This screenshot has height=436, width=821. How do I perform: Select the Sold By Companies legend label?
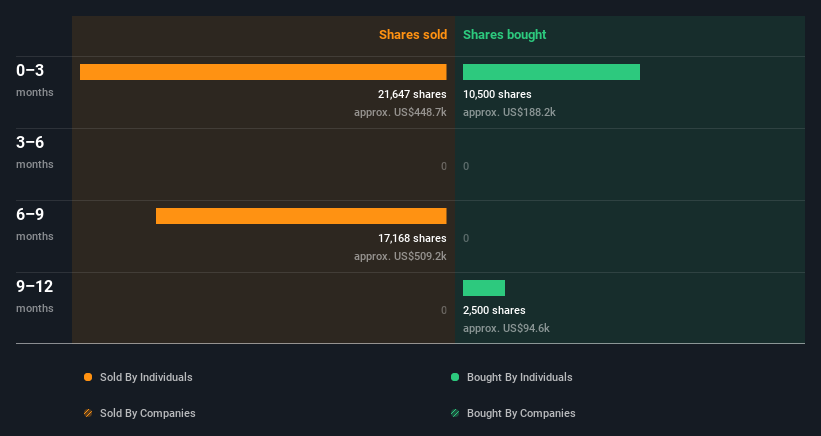[x=148, y=413]
